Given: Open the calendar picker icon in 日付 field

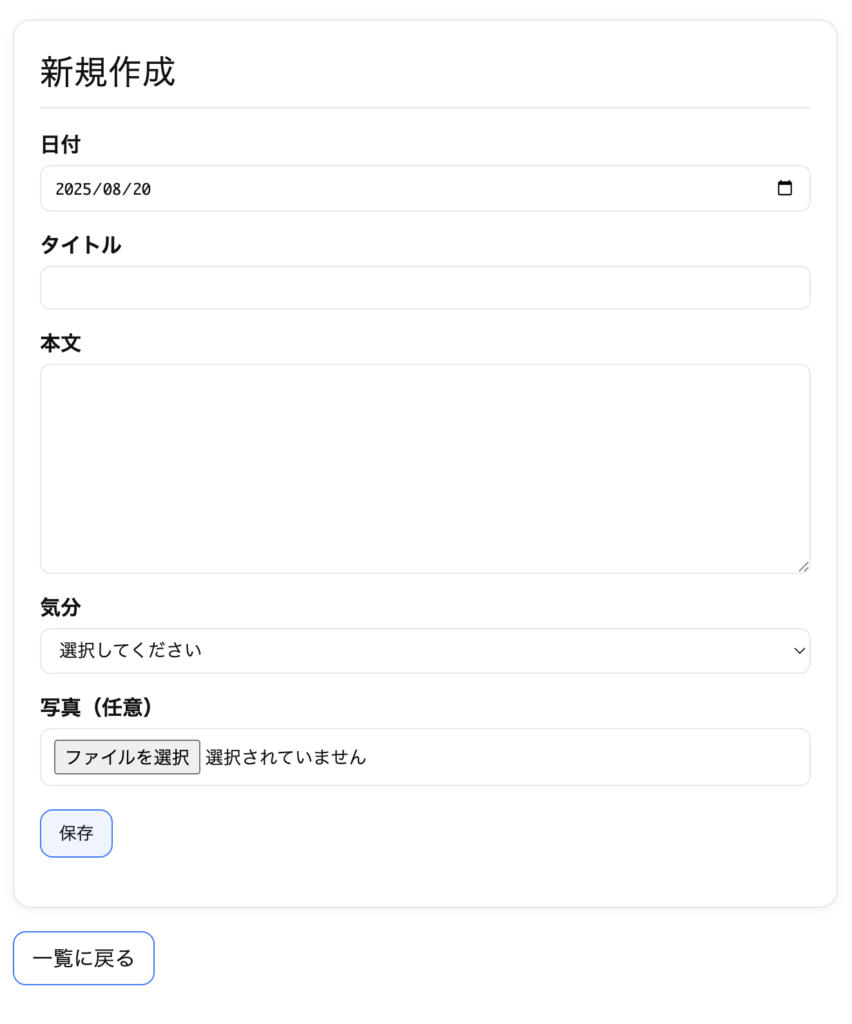Looking at the screenshot, I should [x=784, y=188].
